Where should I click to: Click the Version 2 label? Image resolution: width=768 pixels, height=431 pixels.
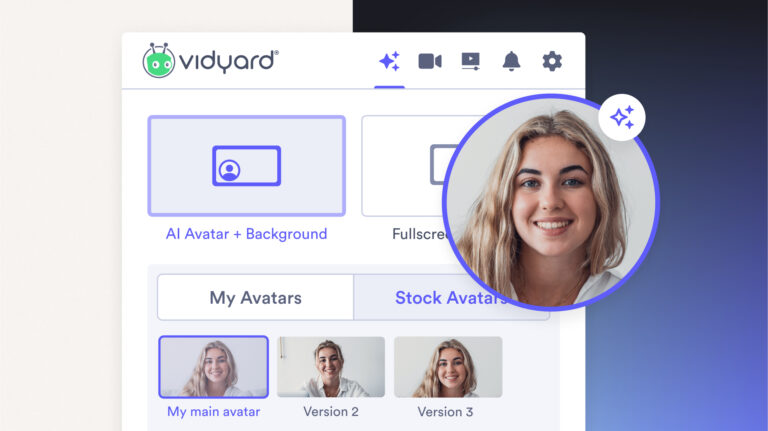(331, 412)
